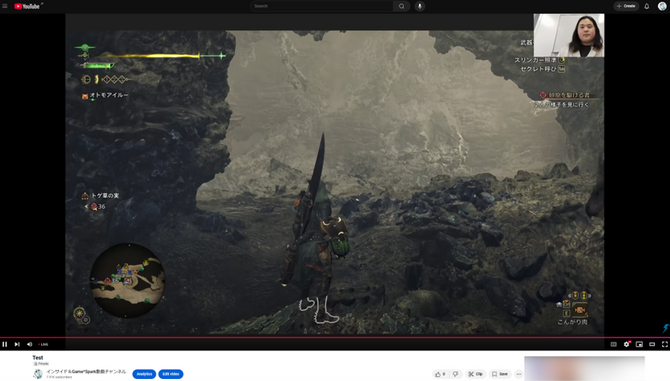Enable miniplayer mode
The image size is (670, 381).
click(639, 344)
